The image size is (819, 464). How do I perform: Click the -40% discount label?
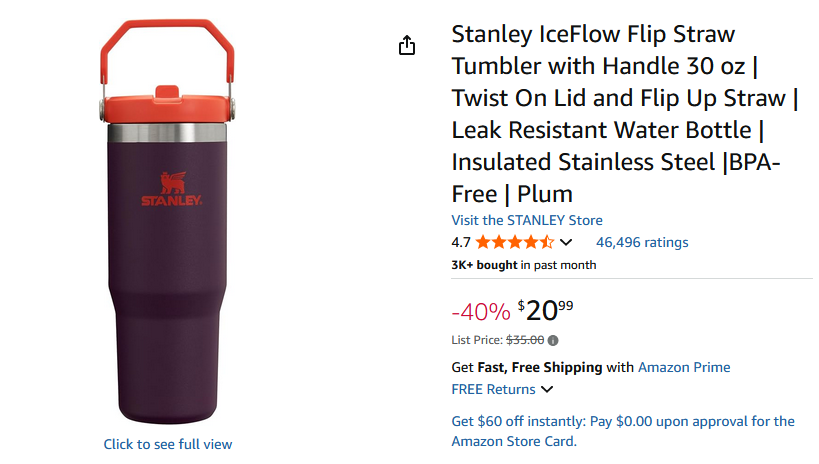[481, 312]
